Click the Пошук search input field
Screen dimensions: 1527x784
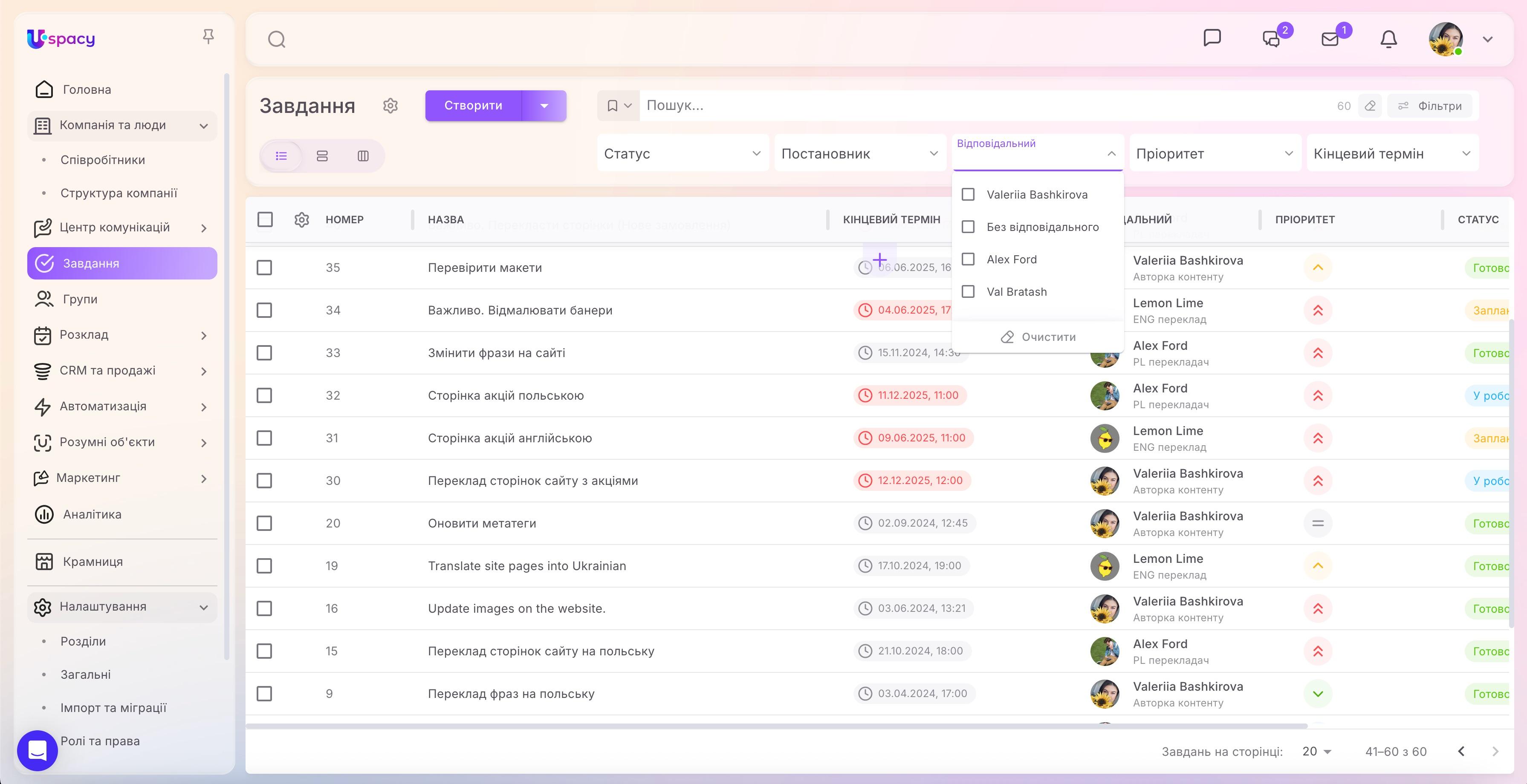pos(984,106)
